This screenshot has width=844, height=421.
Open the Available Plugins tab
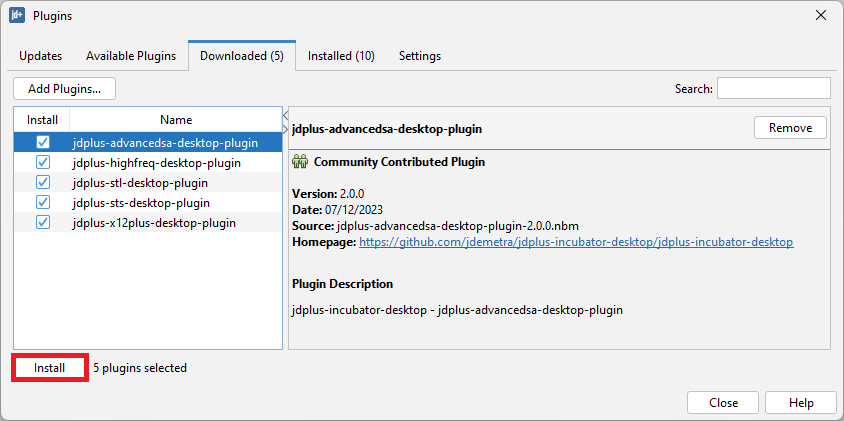coord(131,56)
